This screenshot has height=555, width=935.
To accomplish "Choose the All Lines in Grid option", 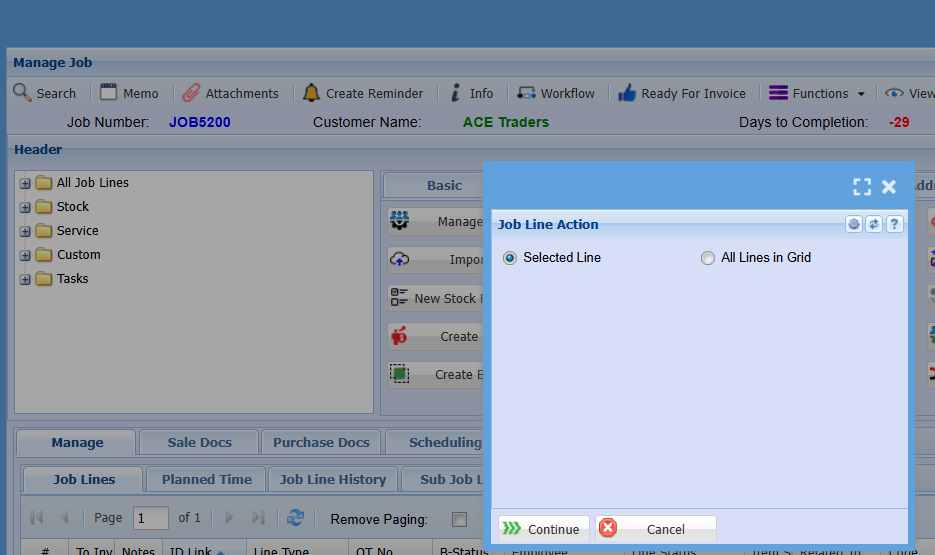I will click(708, 258).
